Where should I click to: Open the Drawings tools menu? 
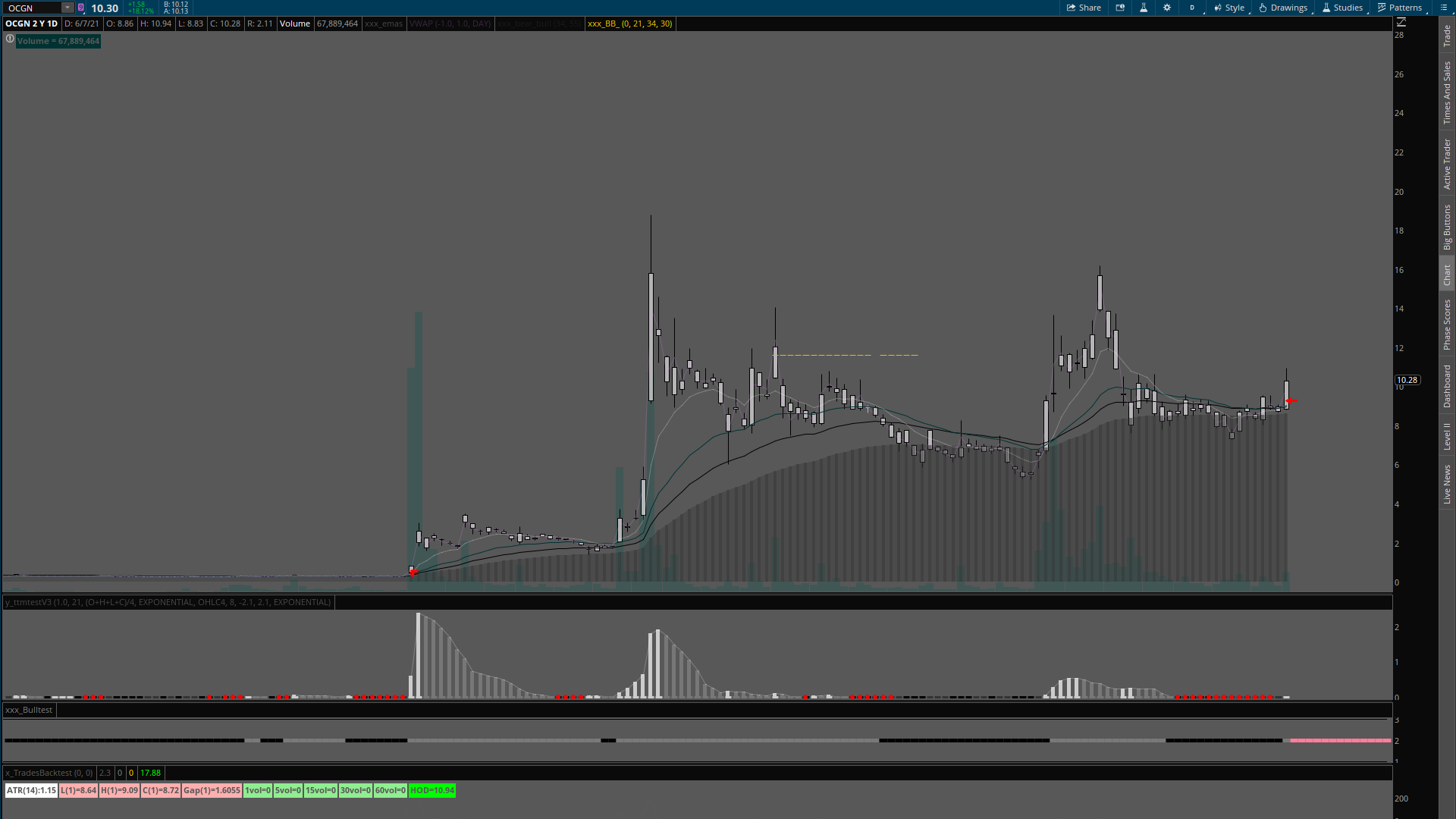click(1283, 8)
